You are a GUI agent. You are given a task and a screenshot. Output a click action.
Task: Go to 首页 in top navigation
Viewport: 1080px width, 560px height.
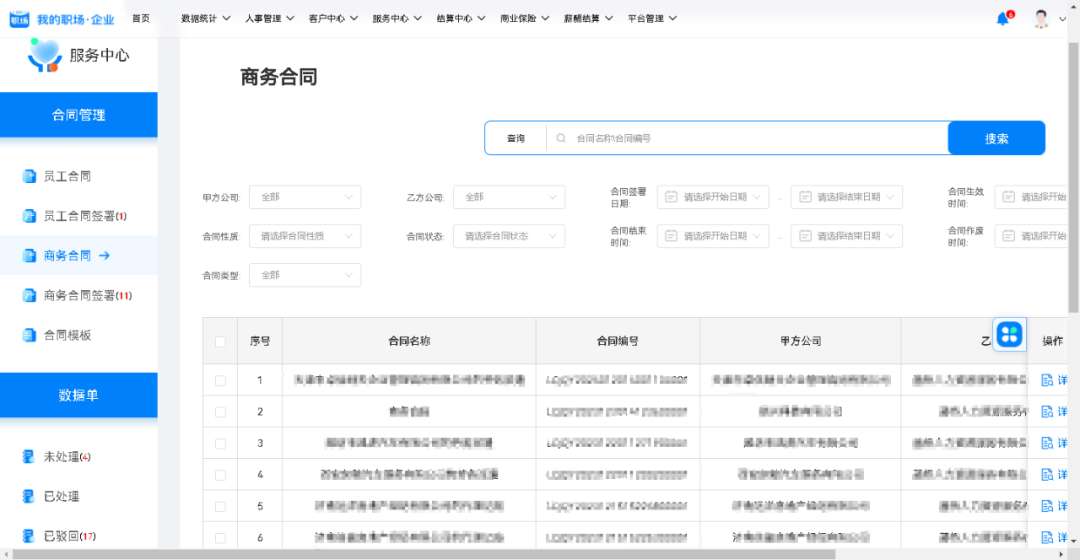point(141,19)
